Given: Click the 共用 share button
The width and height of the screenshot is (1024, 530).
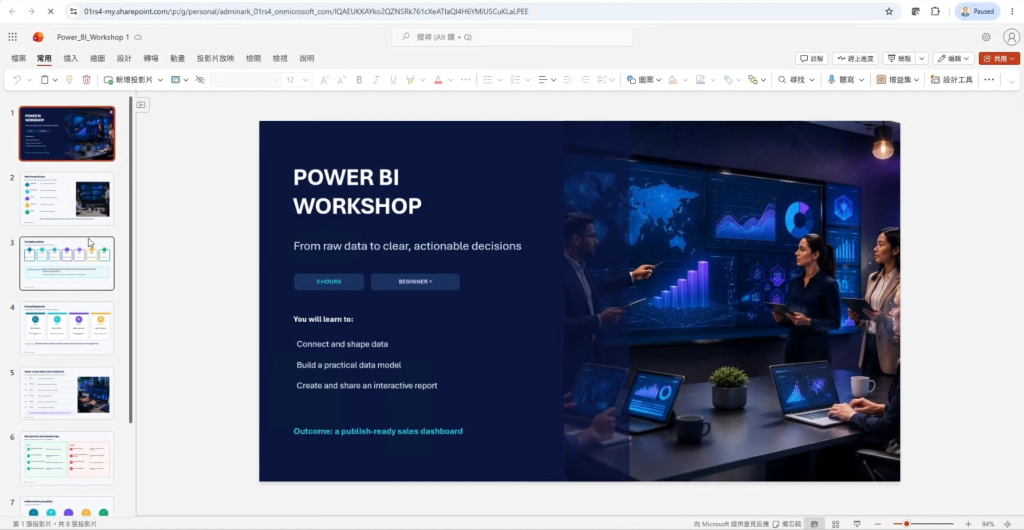Looking at the screenshot, I should [x=999, y=58].
